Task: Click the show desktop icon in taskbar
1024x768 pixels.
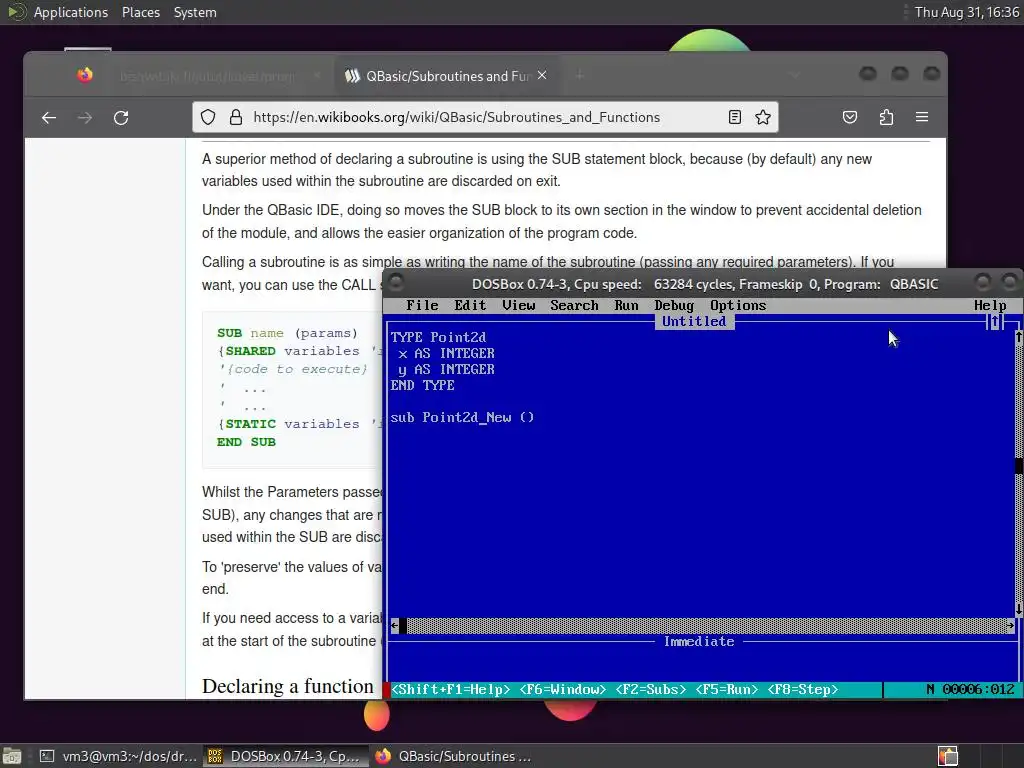Action: click(12, 756)
